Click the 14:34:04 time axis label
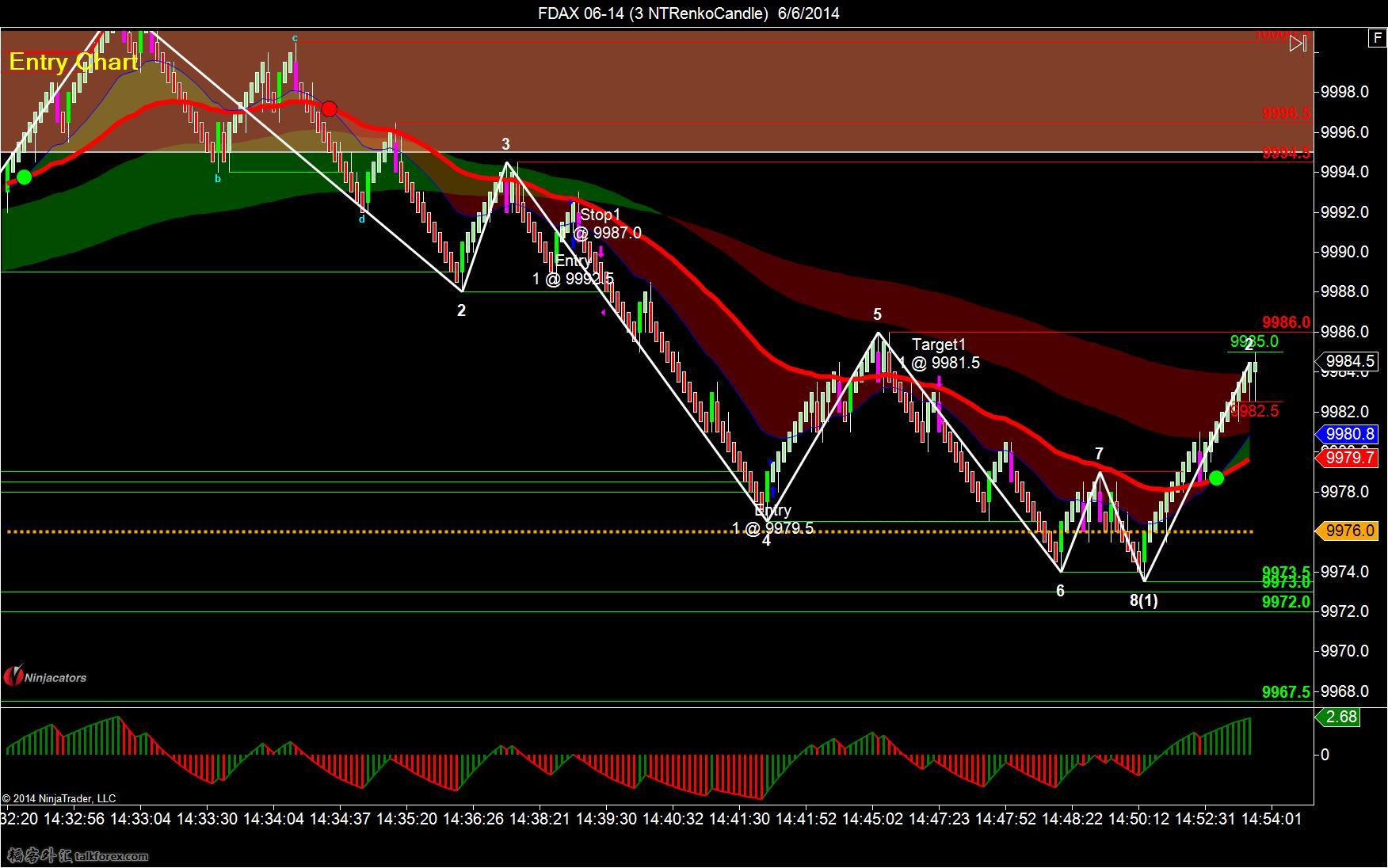This screenshot has width=1388, height=868. (x=273, y=819)
